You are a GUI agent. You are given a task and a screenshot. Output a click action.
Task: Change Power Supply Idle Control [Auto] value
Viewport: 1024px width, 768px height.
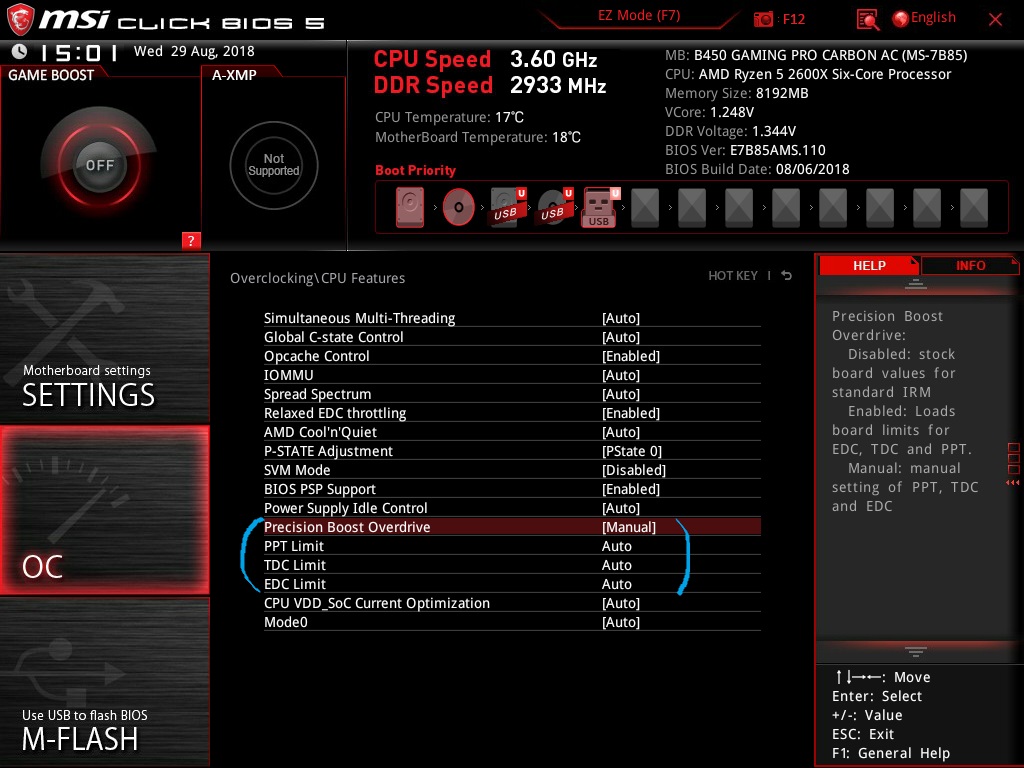(620, 507)
